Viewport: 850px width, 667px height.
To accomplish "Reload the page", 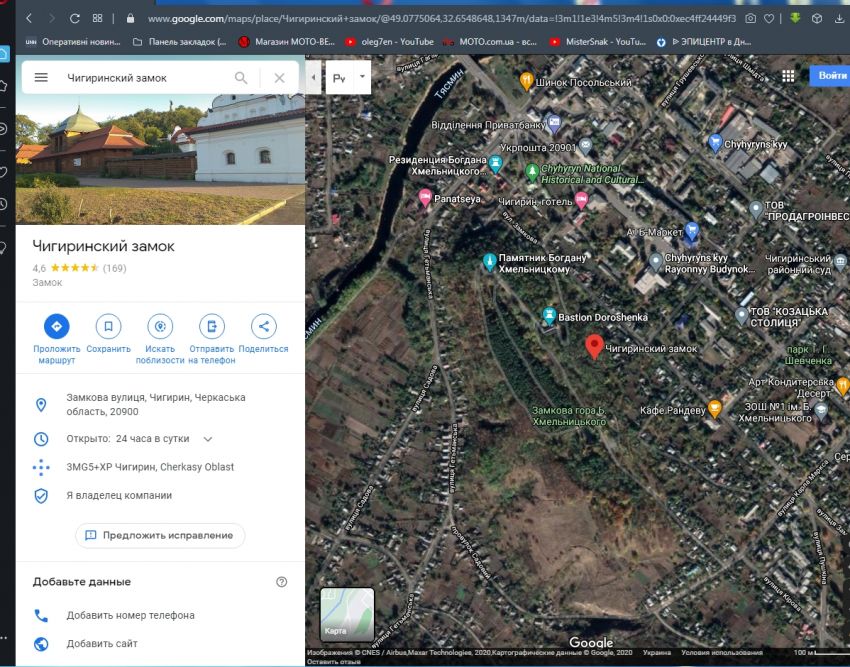I will click(x=75, y=18).
